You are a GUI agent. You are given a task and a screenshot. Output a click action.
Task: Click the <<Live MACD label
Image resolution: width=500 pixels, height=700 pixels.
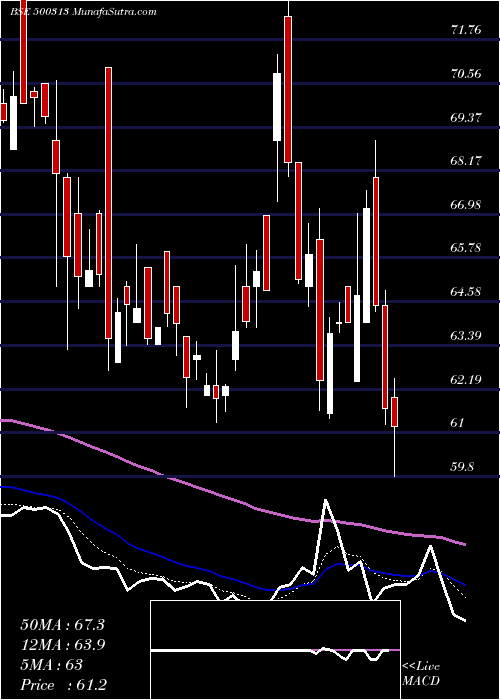(x=421, y=674)
